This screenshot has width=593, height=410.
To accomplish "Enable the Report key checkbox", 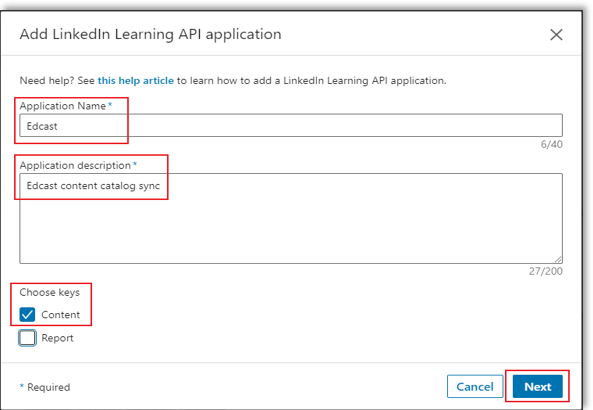I will click(27, 338).
